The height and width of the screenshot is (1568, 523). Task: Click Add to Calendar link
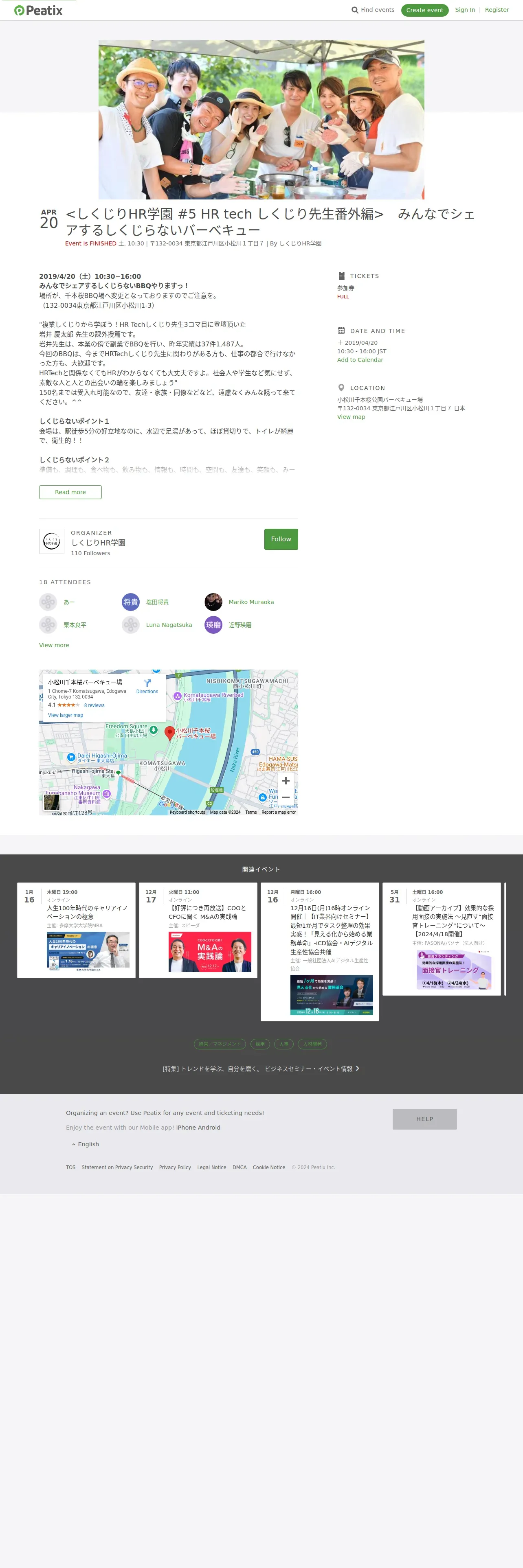click(x=360, y=360)
